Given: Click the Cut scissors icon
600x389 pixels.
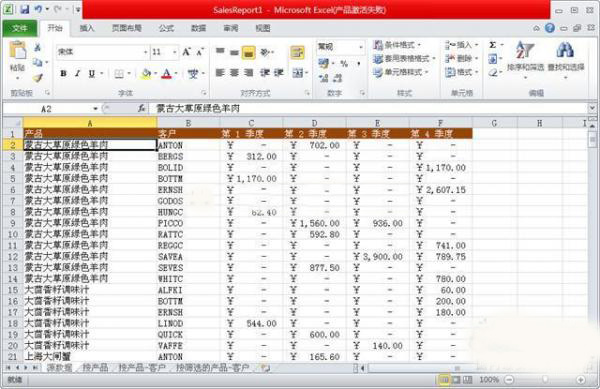Looking at the screenshot, I should point(38,47).
